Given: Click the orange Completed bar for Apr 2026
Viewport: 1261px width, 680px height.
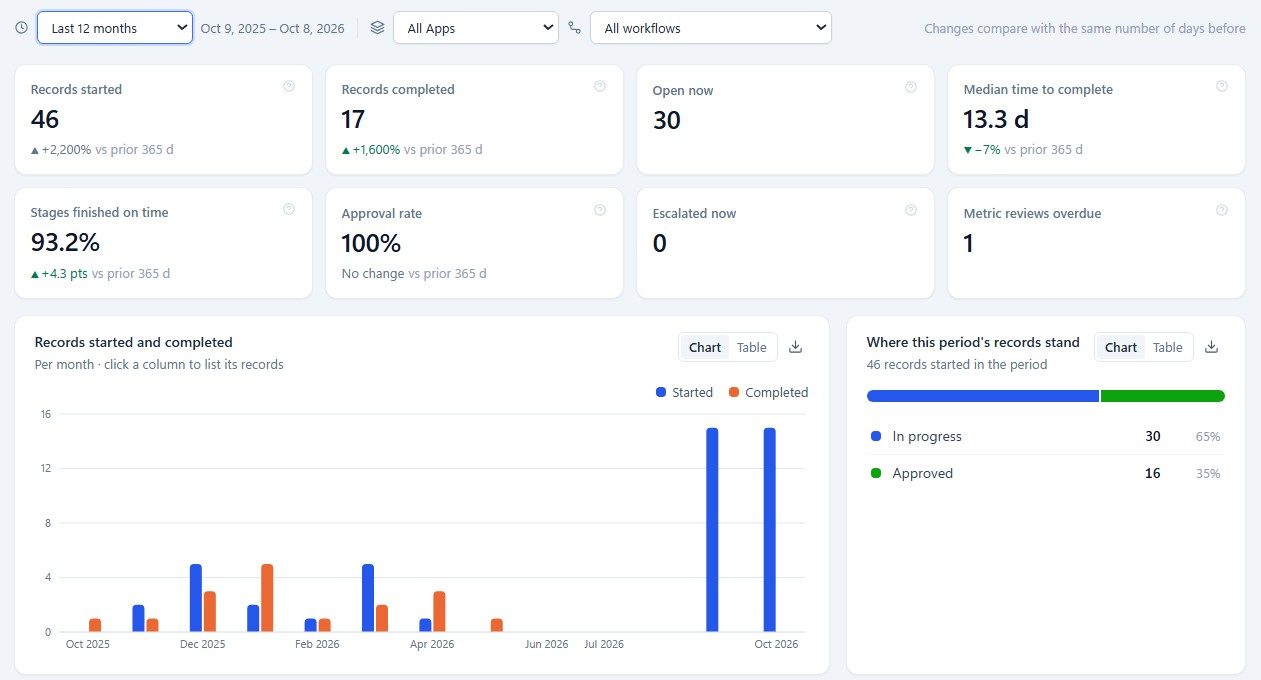Looking at the screenshot, I should pyautogui.click(x=439, y=612).
